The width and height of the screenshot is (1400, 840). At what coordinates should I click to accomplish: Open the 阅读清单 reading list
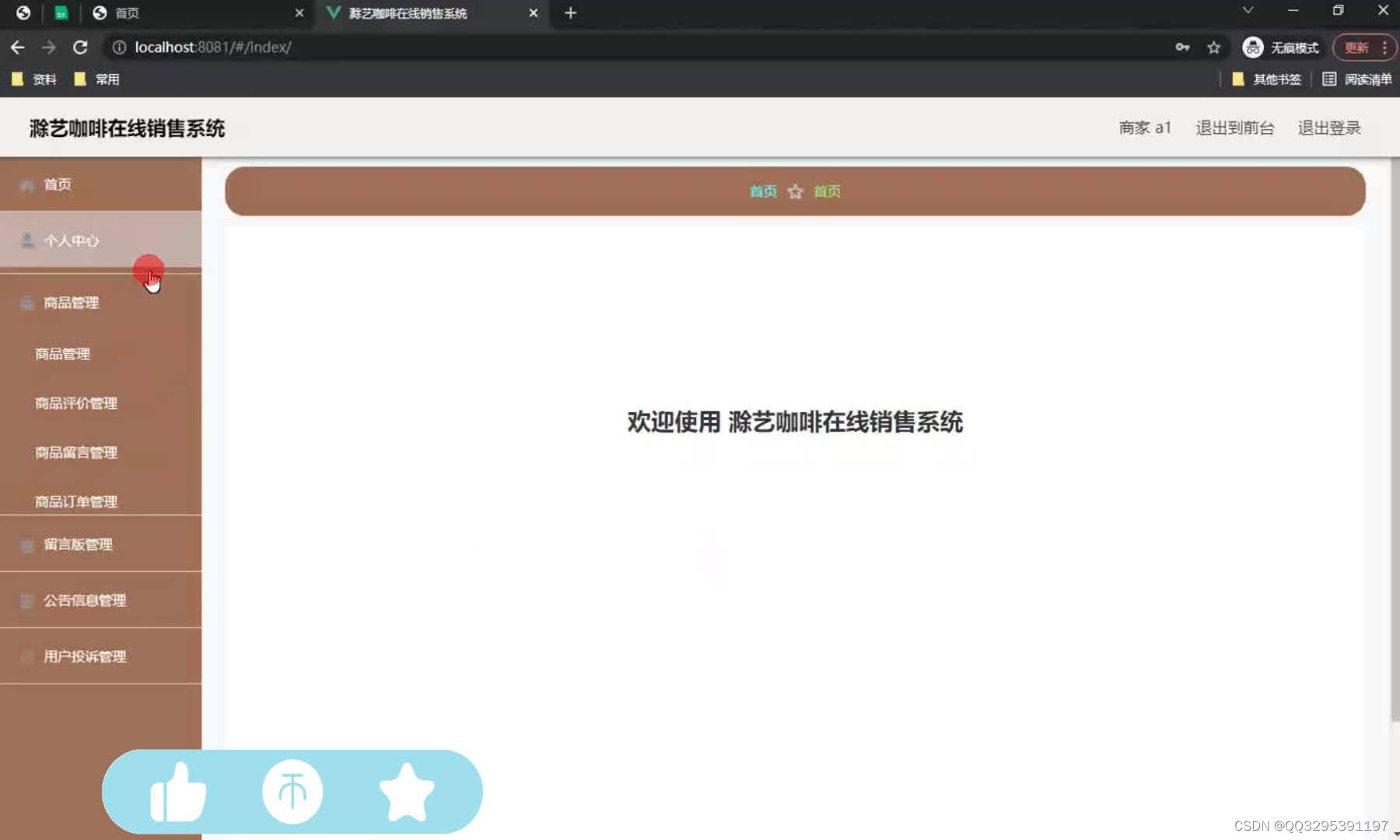pos(1357,79)
